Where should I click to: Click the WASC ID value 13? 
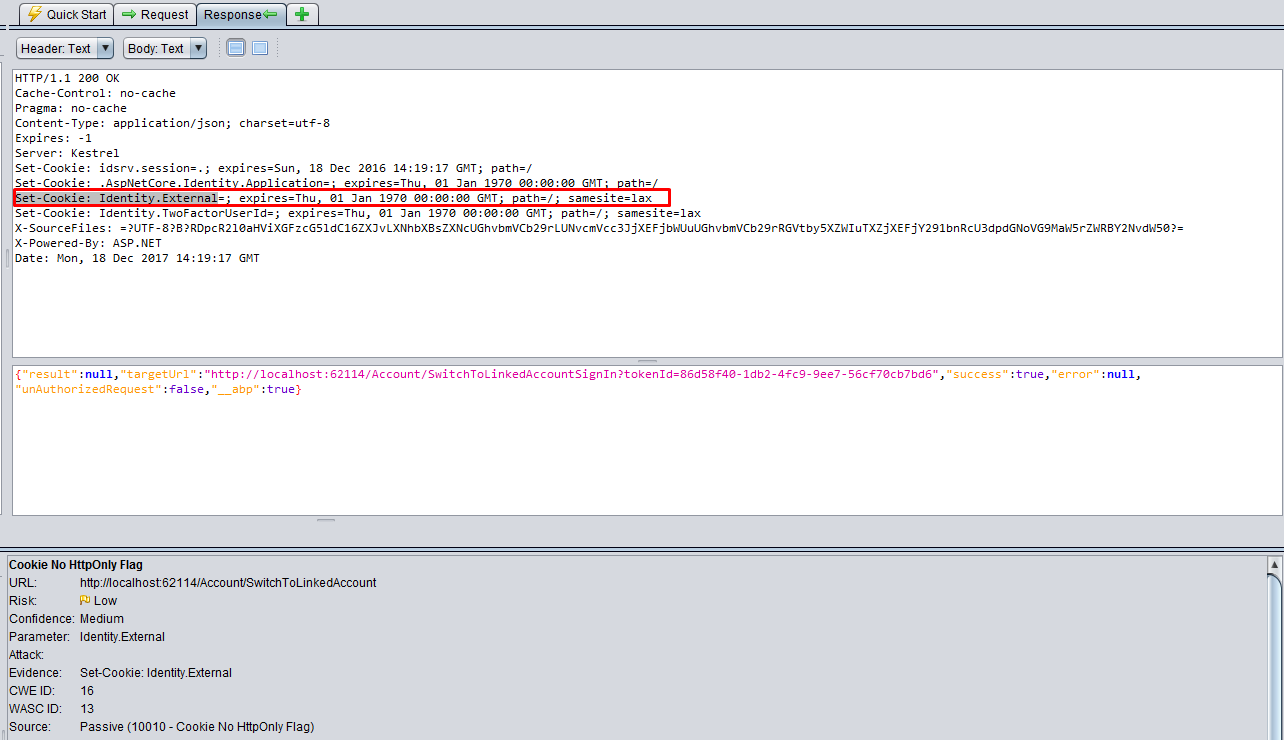(x=87, y=709)
